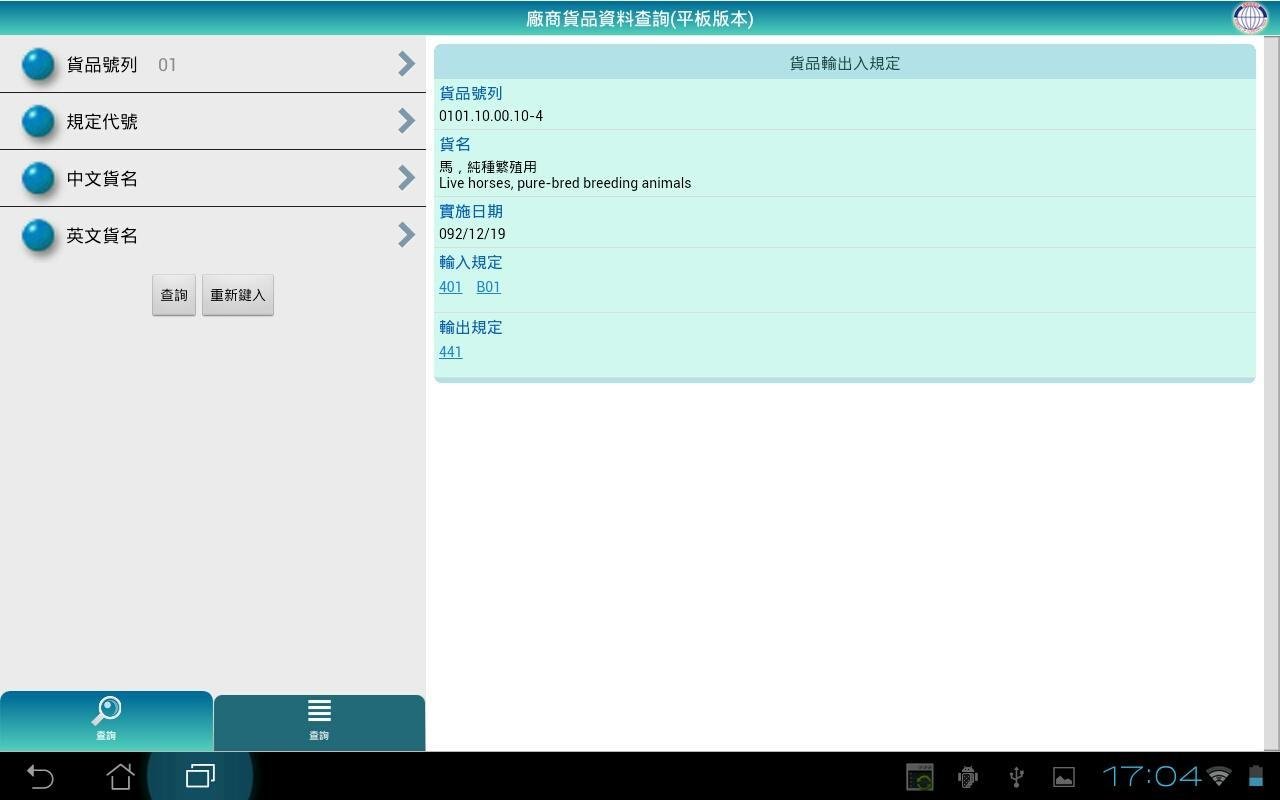The height and width of the screenshot is (800, 1280).
Task: Click the 實施日期 field label
Action: 471,212
